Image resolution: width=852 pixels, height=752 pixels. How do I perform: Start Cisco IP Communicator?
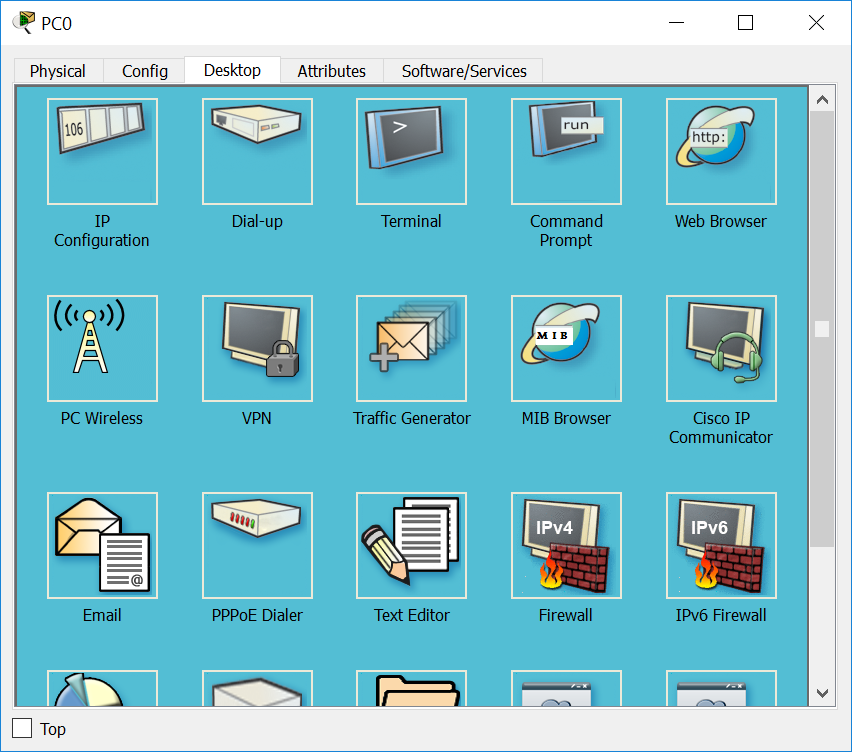coord(721,348)
